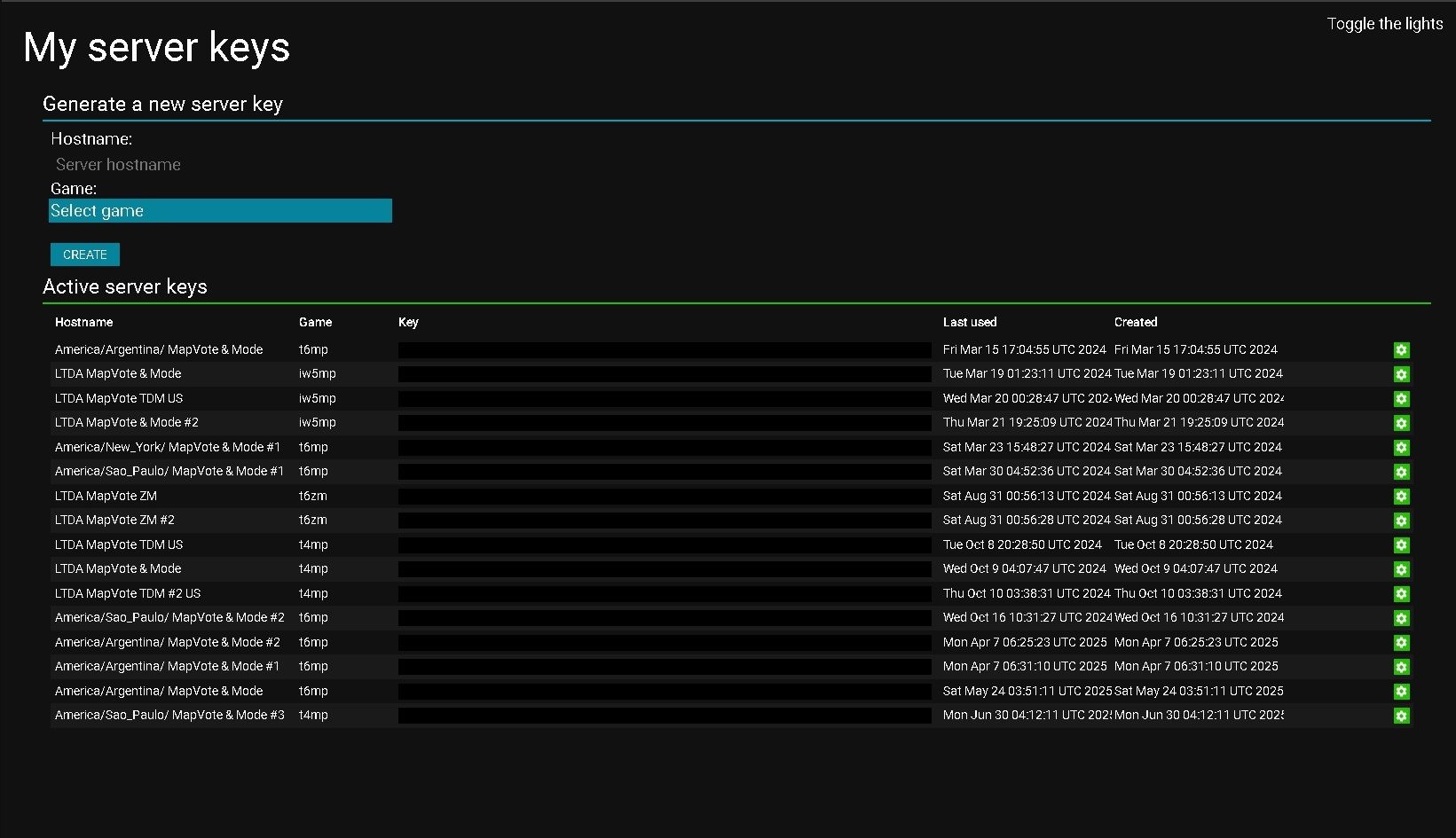This screenshot has height=838, width=1456.
Task: Click gear for America/Sao_Paulo MapVote & Mode #1
Action: (x=1401, y=472)
